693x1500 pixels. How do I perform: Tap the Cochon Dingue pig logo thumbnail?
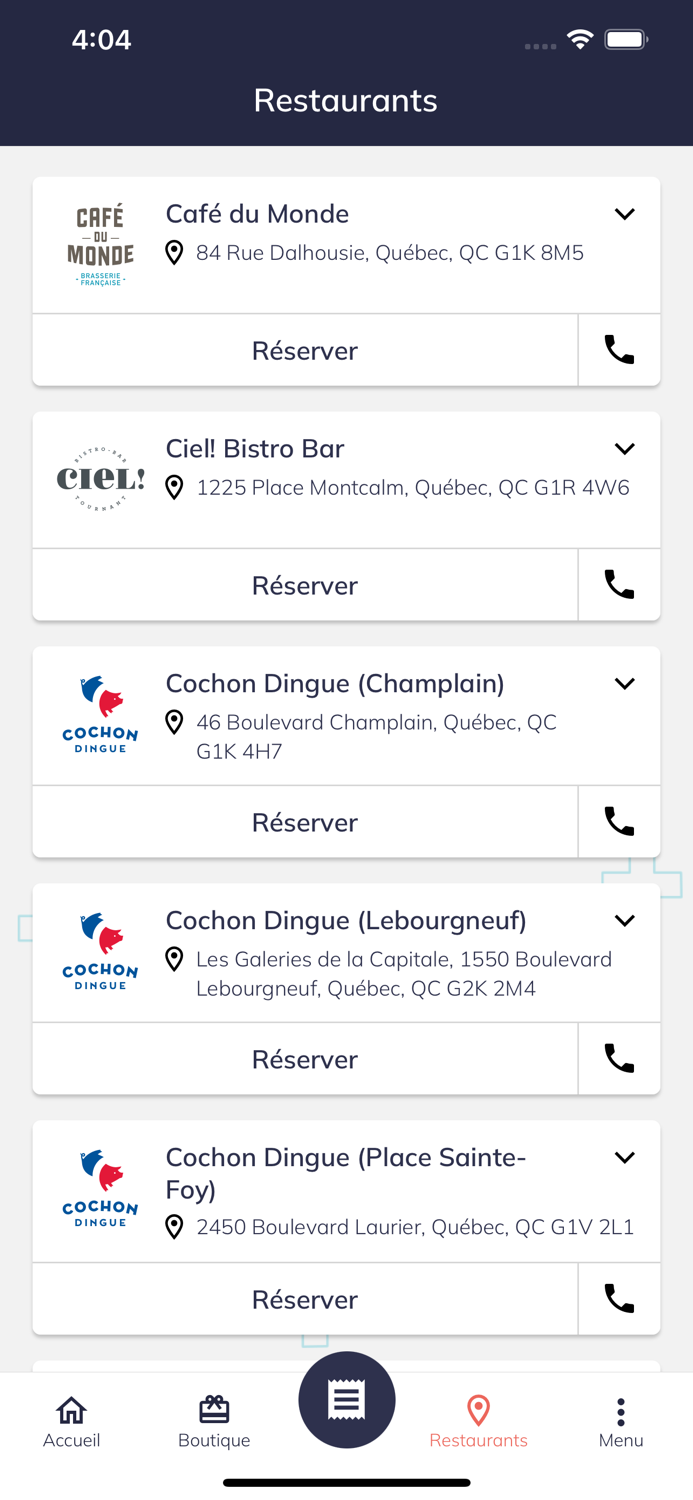tap(99, 714)
